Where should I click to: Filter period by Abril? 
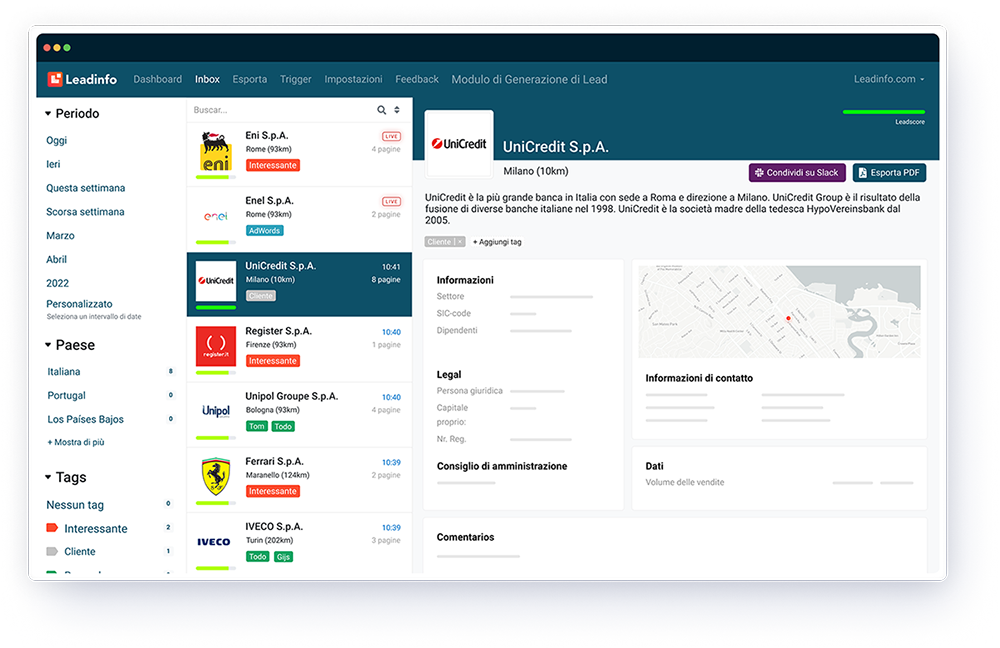click(56, 260)
